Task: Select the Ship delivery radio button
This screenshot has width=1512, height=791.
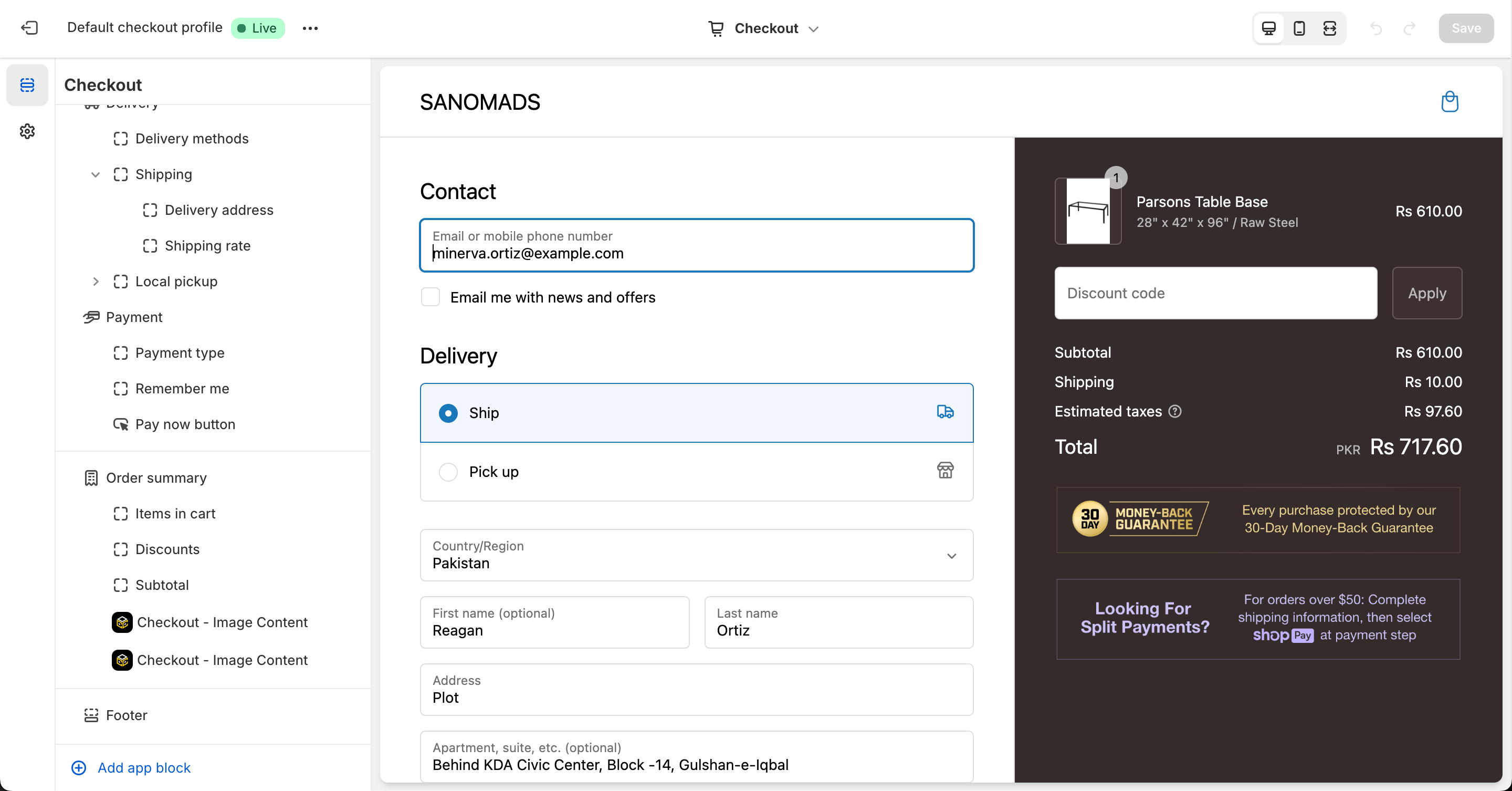Action: (x=448, y=413)
